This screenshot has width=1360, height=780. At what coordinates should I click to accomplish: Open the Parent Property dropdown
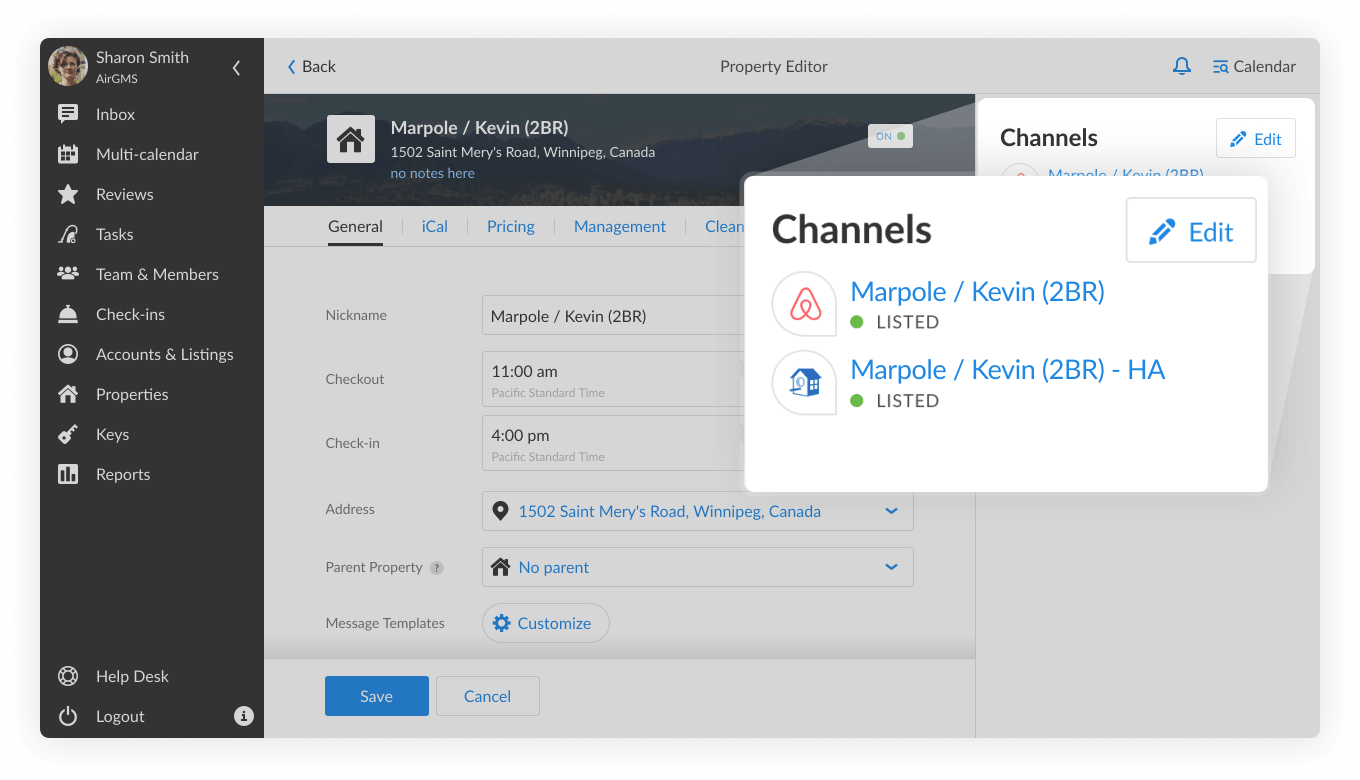pos(891,567)
